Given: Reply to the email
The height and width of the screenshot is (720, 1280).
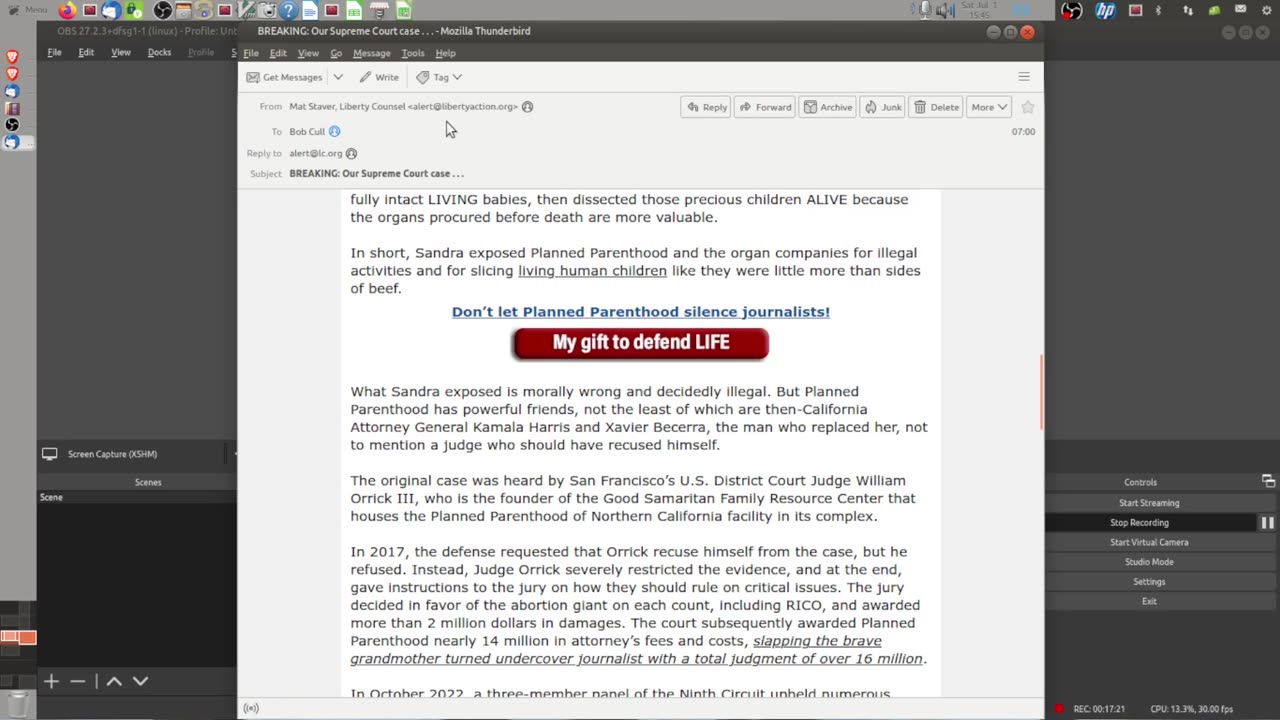Looking at the screenshot, I should [x=706, y=107].
